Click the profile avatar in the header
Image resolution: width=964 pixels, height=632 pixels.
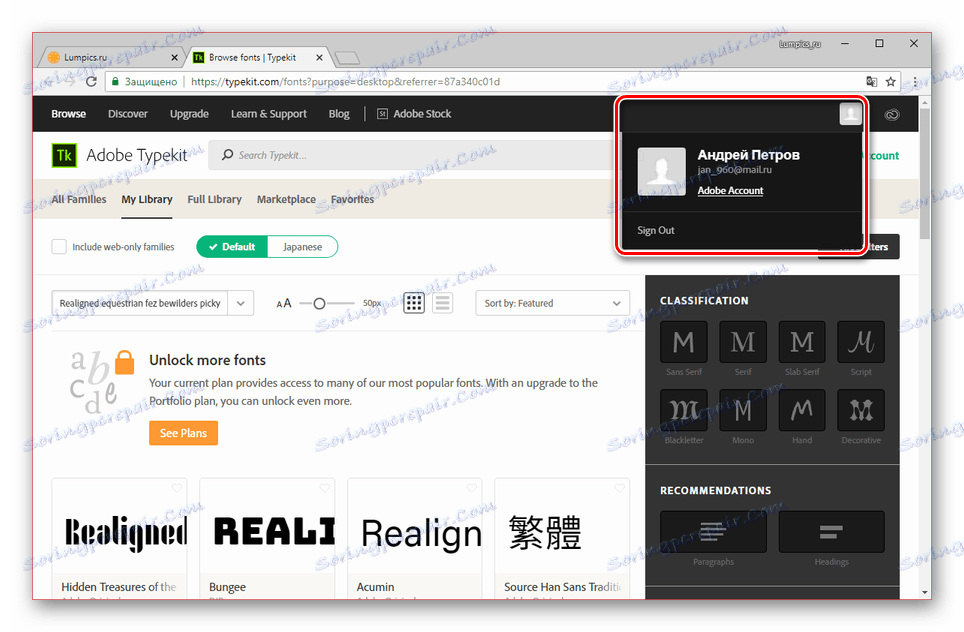coord(850,114)
